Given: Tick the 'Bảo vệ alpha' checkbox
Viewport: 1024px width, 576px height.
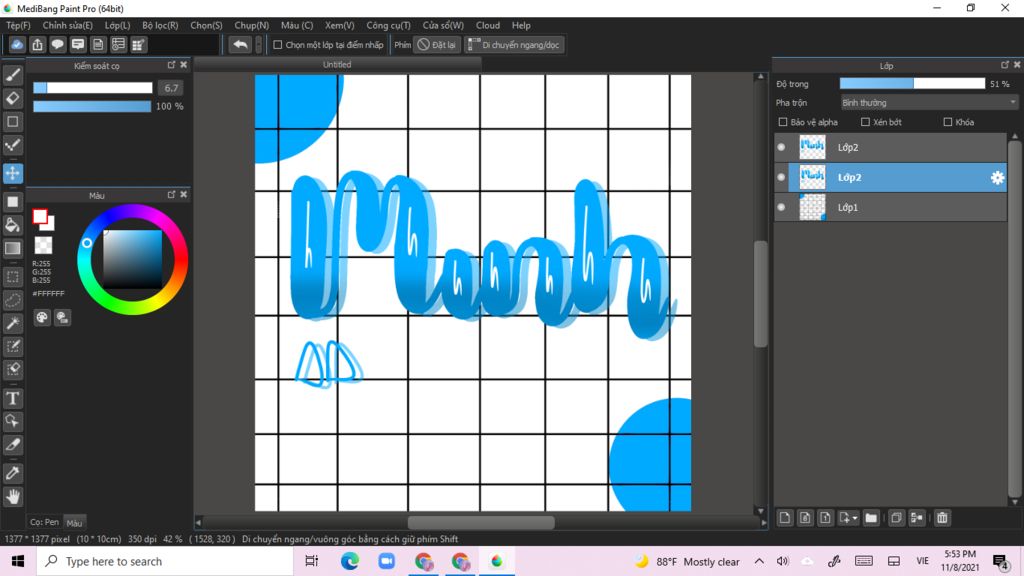Looking at the screenshot, I should coord(782,122).
